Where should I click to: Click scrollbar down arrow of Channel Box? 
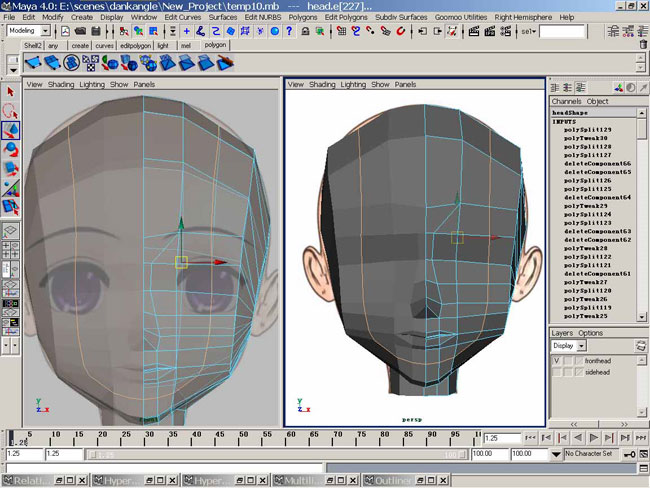(x=642, y=316)
